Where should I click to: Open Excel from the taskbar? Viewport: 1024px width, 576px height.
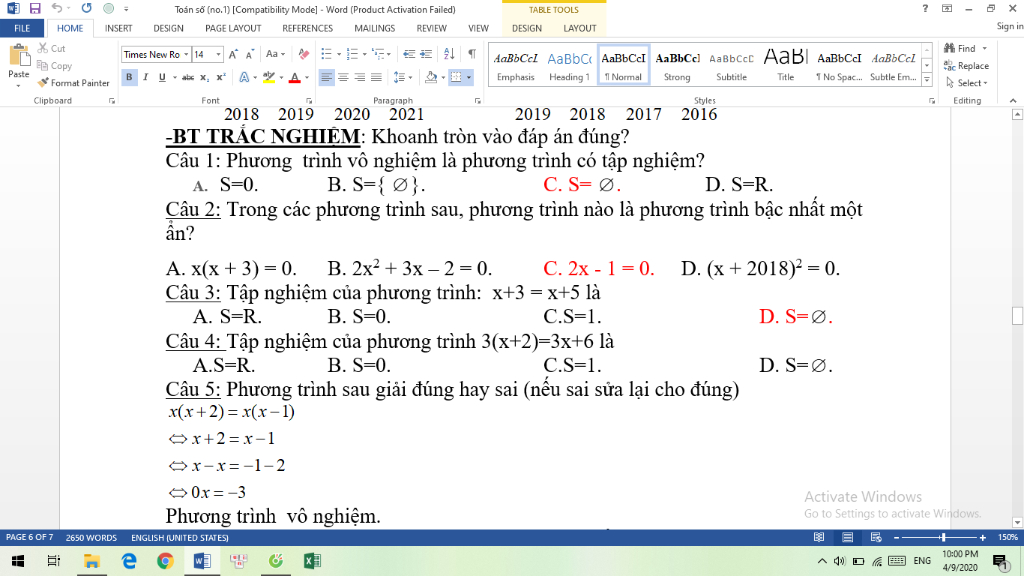[x=312, y=561]
